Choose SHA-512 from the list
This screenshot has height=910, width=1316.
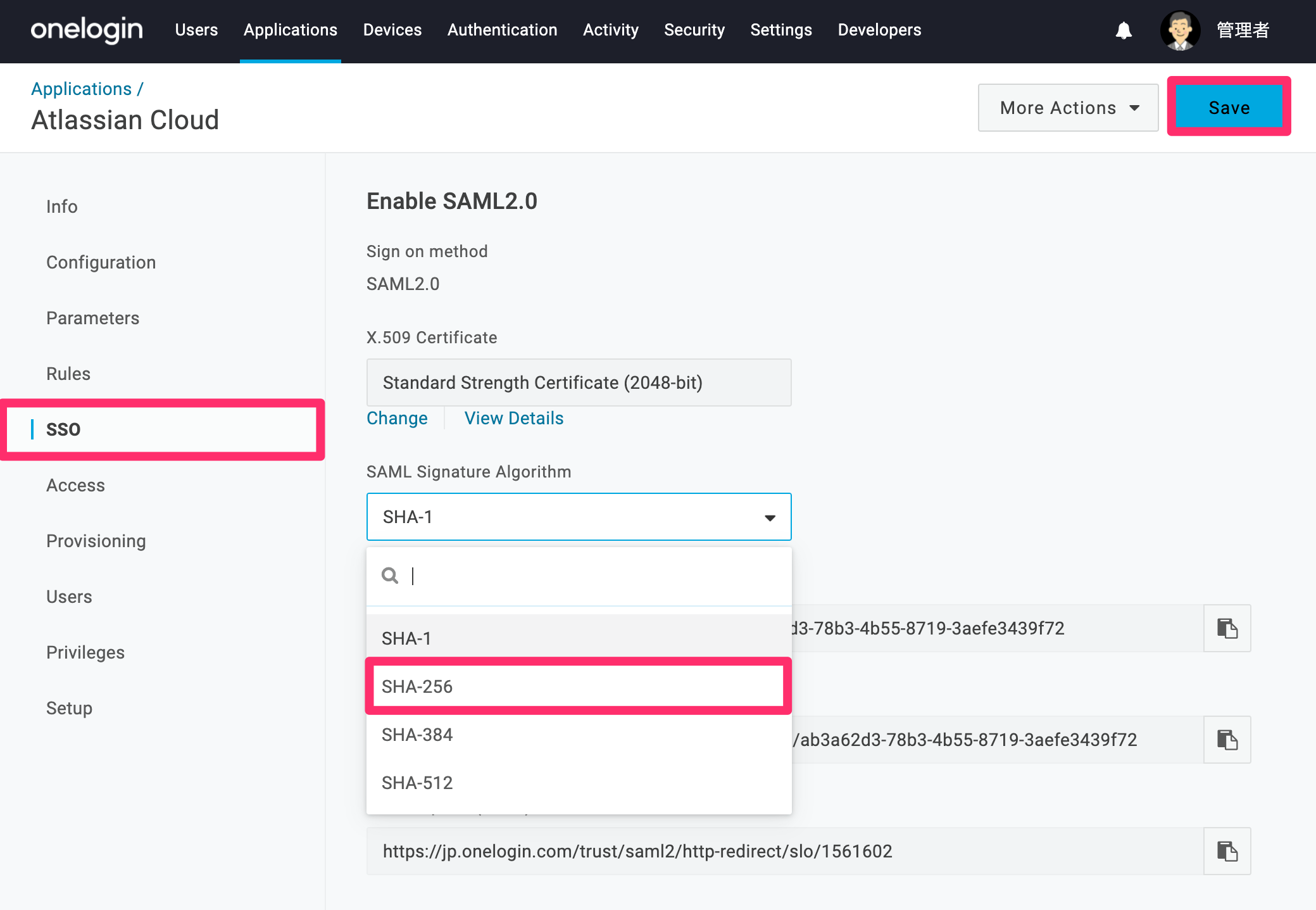click(579, 783)
